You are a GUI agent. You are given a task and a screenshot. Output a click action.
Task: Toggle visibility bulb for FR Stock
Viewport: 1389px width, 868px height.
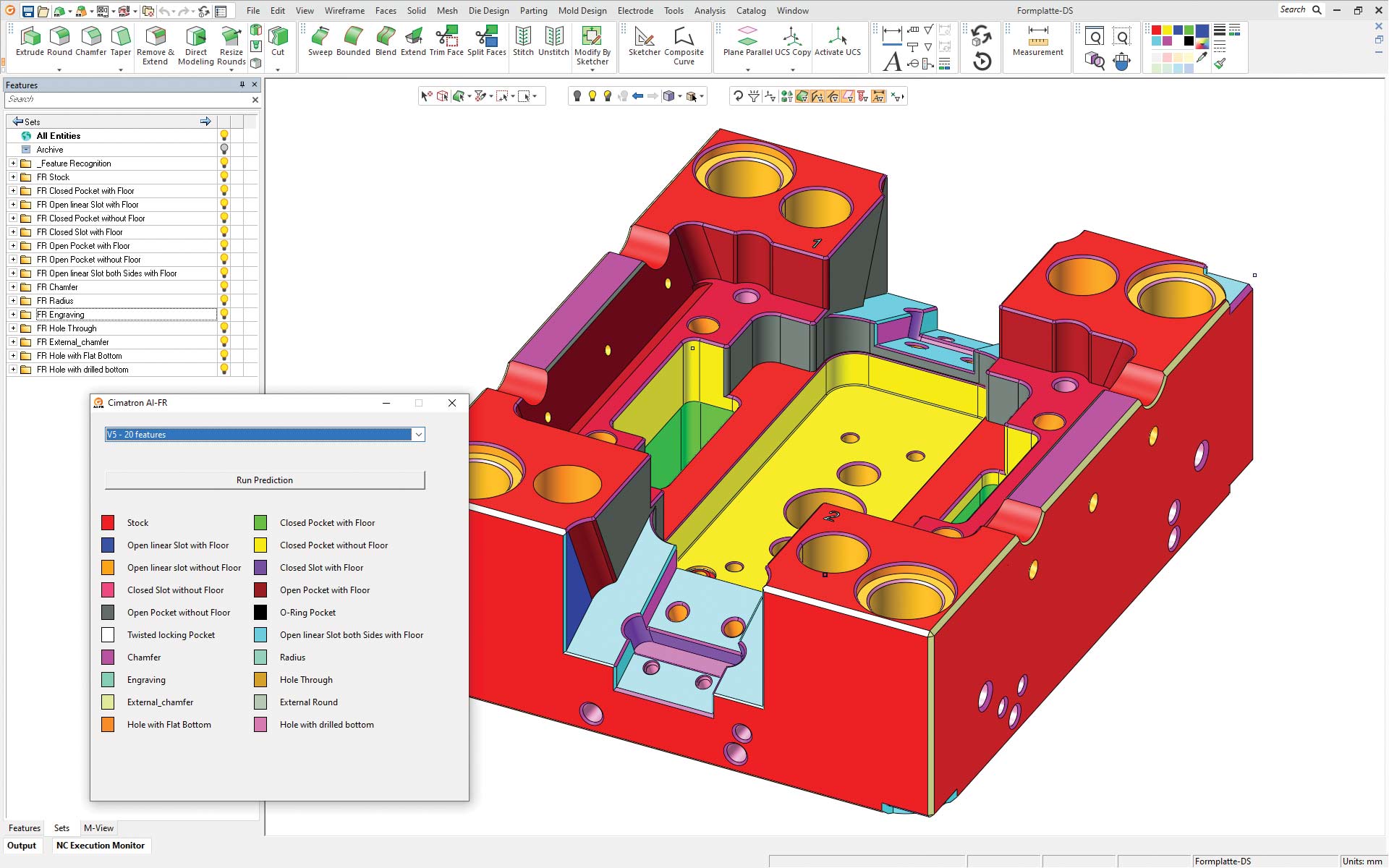pos(224,177)
